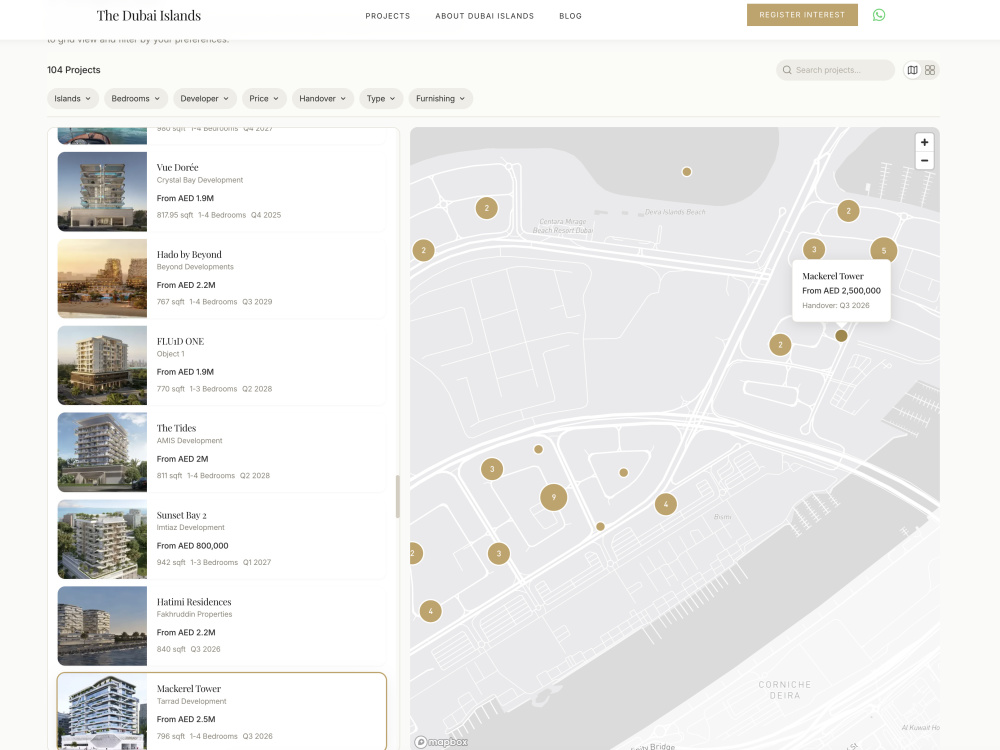The image size is (1000, 750).
Task: Open About Dubai Islands menu item
Action: (x=485, y=16)
